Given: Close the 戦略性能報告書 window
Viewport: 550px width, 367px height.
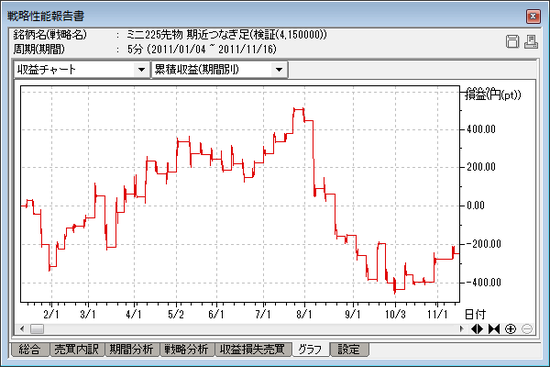Looking at the screenshot, I should click(x=533, y=16).
